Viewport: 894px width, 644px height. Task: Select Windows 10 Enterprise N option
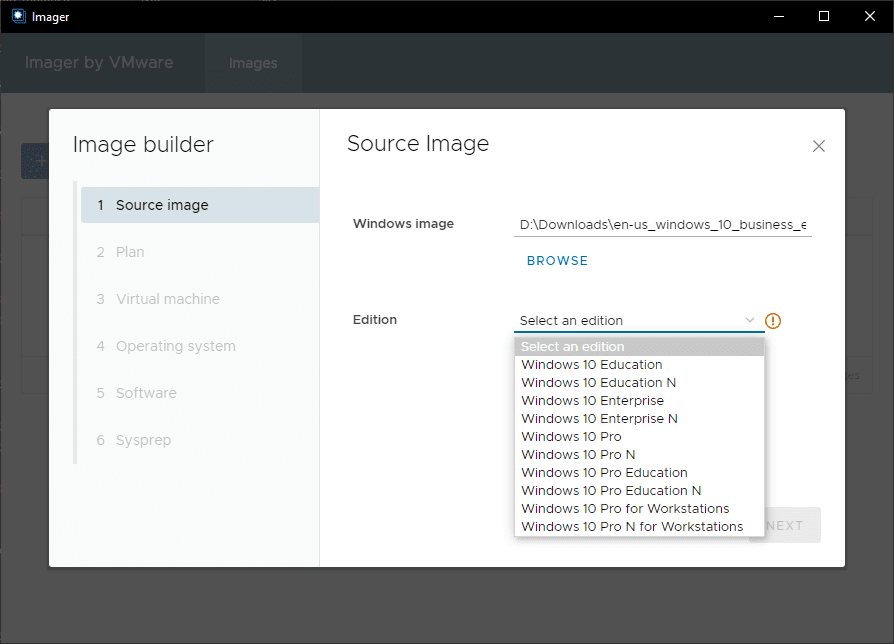599,419
